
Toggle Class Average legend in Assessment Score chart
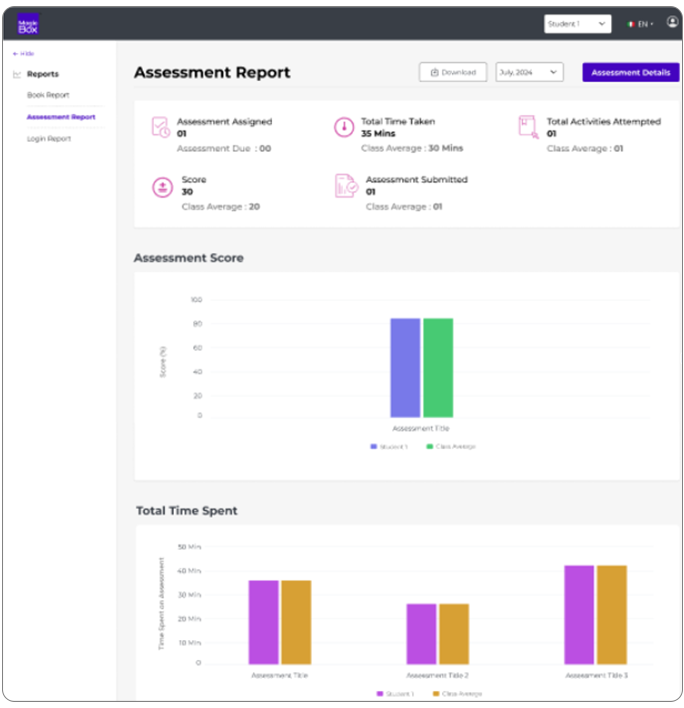[x=451, y=447]
